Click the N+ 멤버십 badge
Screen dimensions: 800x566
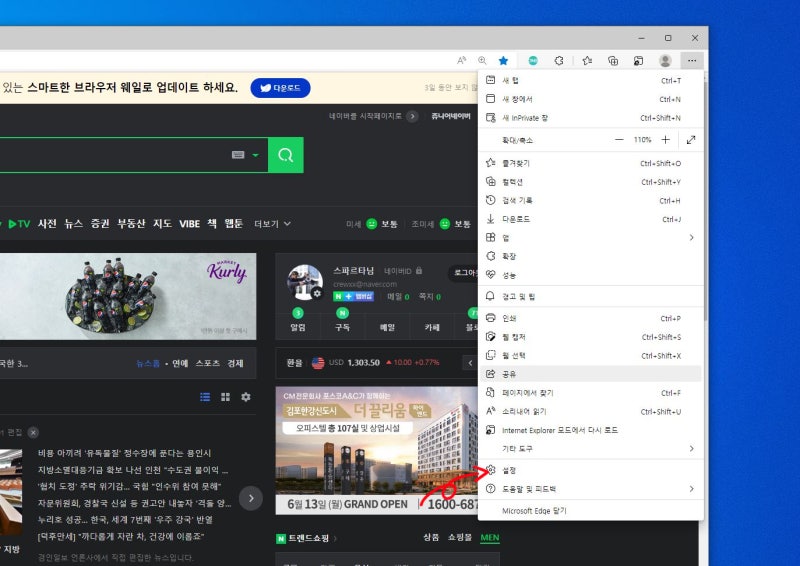tap(354, 297)
